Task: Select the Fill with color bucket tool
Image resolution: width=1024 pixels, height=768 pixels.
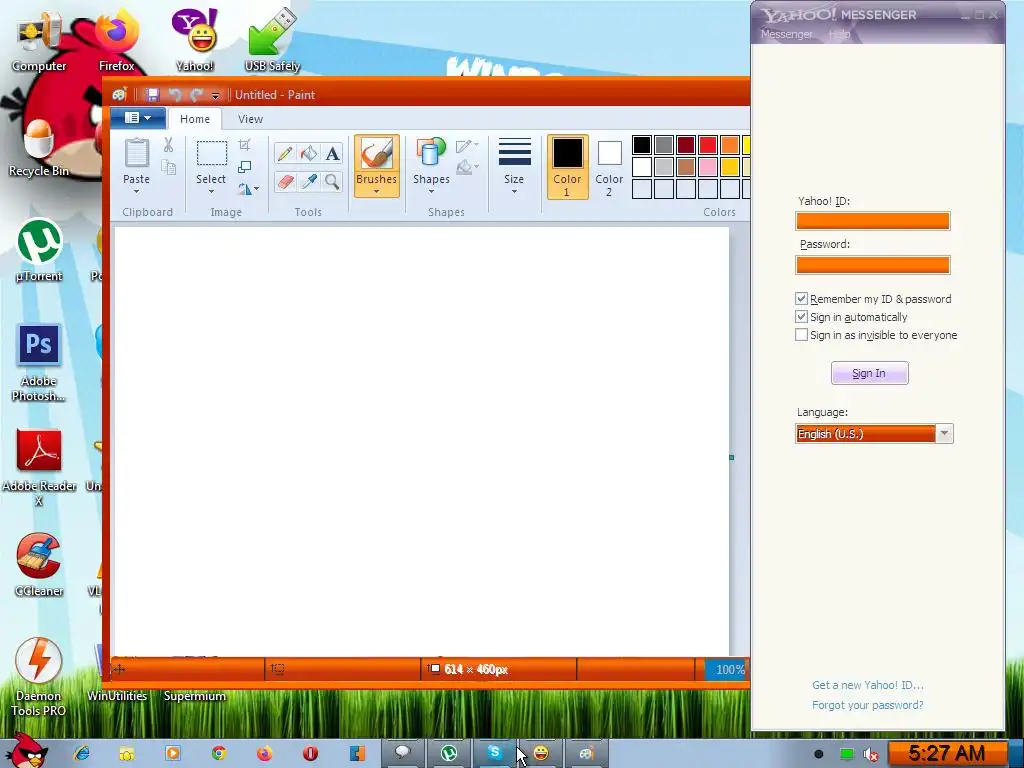Action: (x=309, y=153)
